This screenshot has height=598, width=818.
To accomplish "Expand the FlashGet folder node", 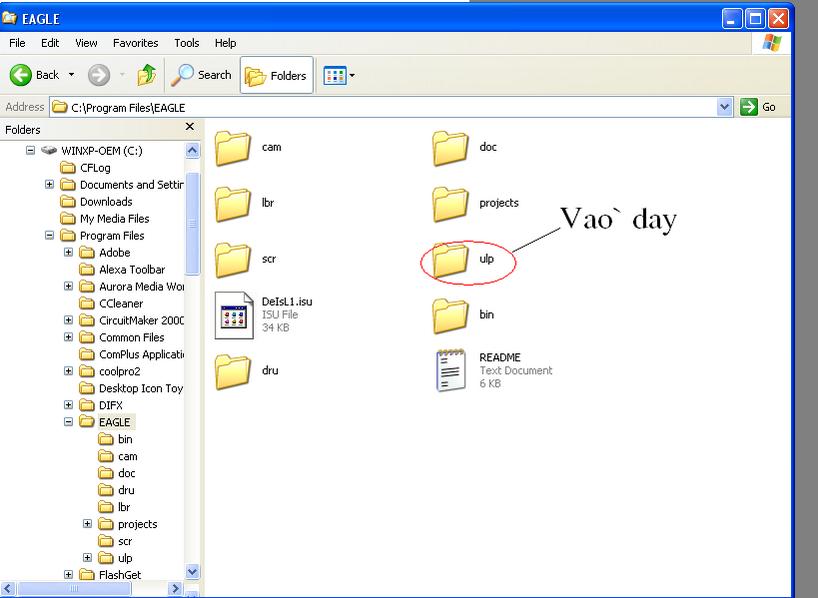I will [68, 575].
